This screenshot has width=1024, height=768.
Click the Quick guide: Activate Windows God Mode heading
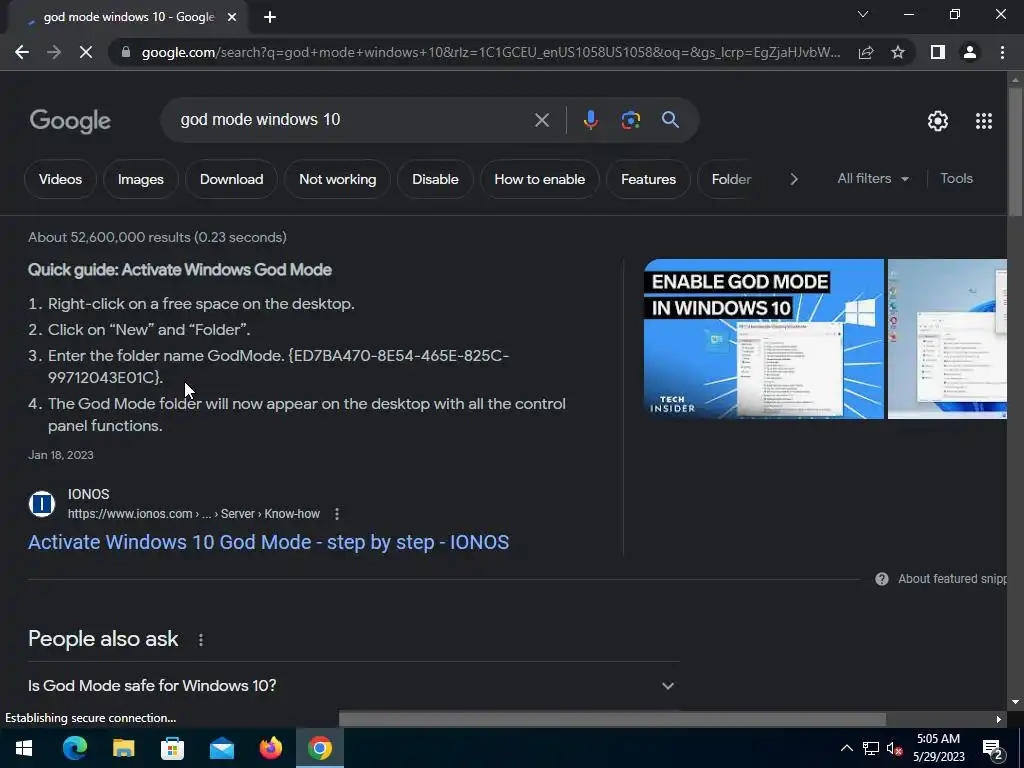[180, 270]
